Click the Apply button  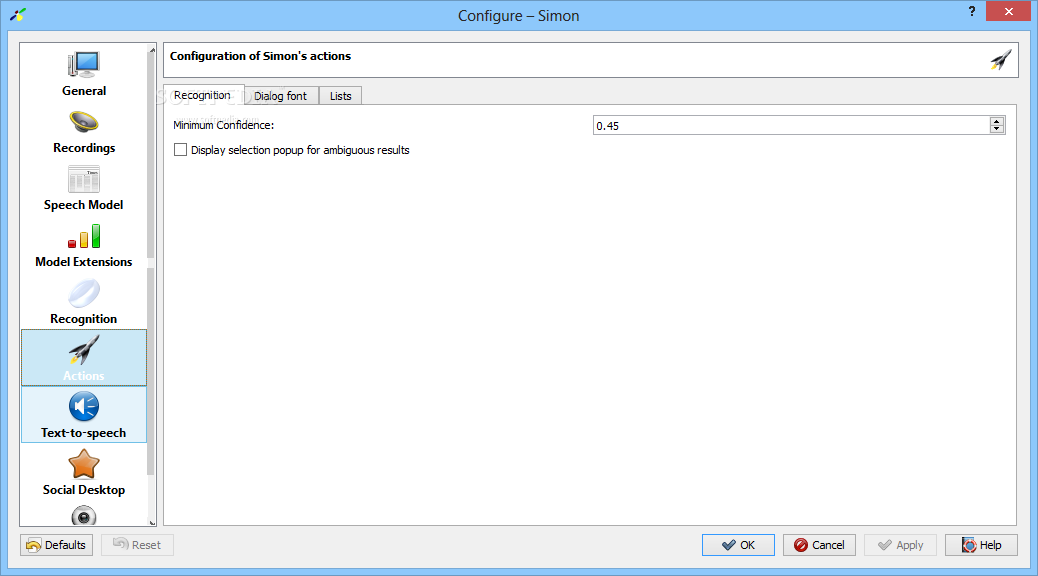click(x=900, y=545)
